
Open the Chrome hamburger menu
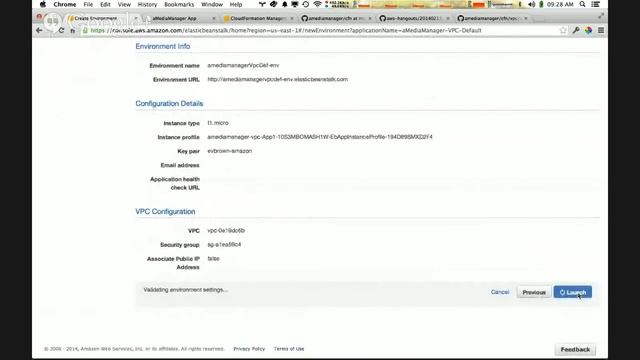coord(601,31)
